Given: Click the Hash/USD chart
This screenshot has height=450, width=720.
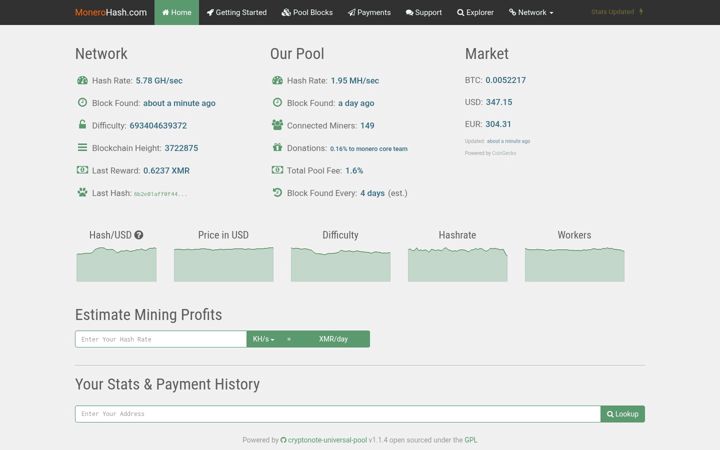Looking at the screenshot, I should click(x=117, y=264).
